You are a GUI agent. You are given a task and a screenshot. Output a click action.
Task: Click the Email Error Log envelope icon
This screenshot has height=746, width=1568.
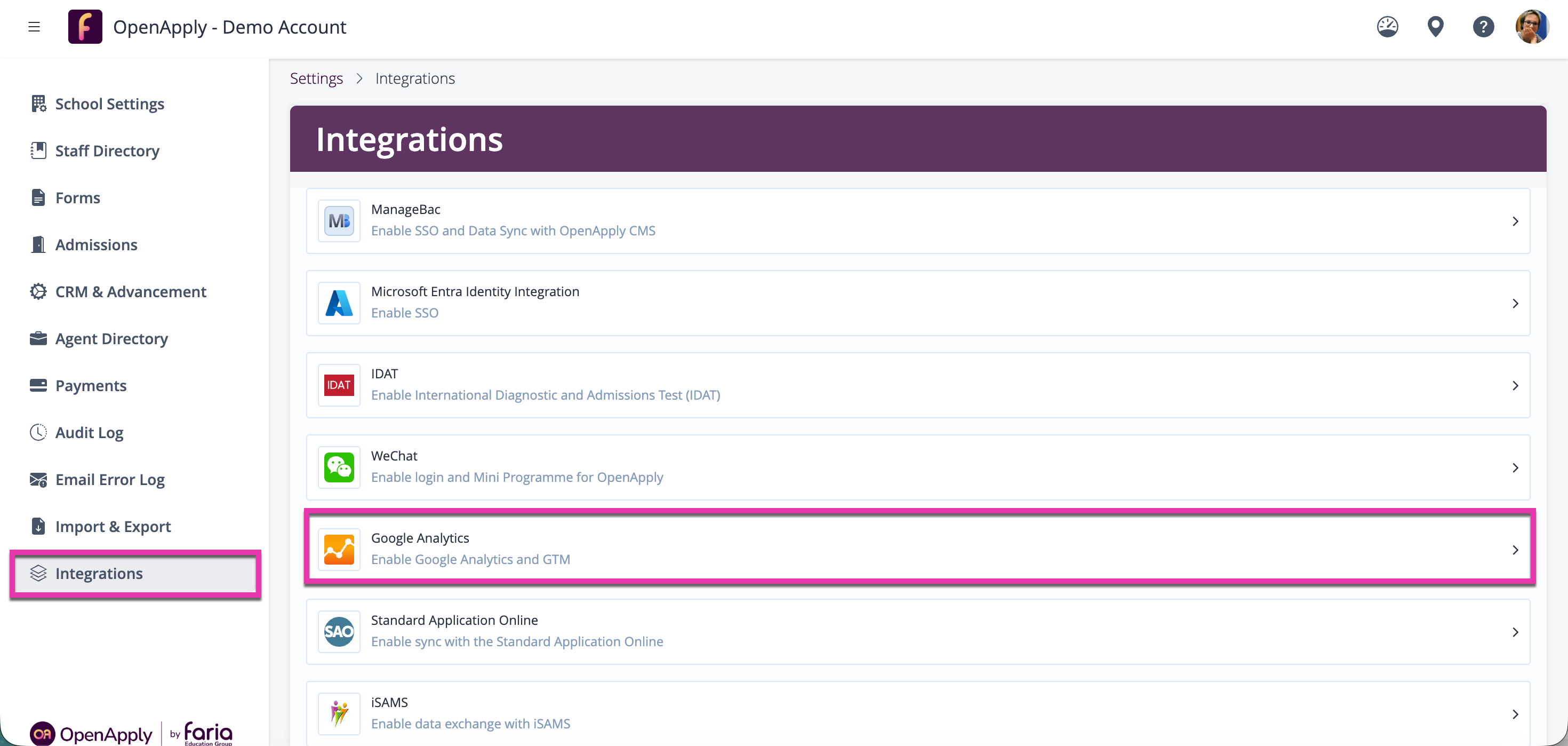38,479
